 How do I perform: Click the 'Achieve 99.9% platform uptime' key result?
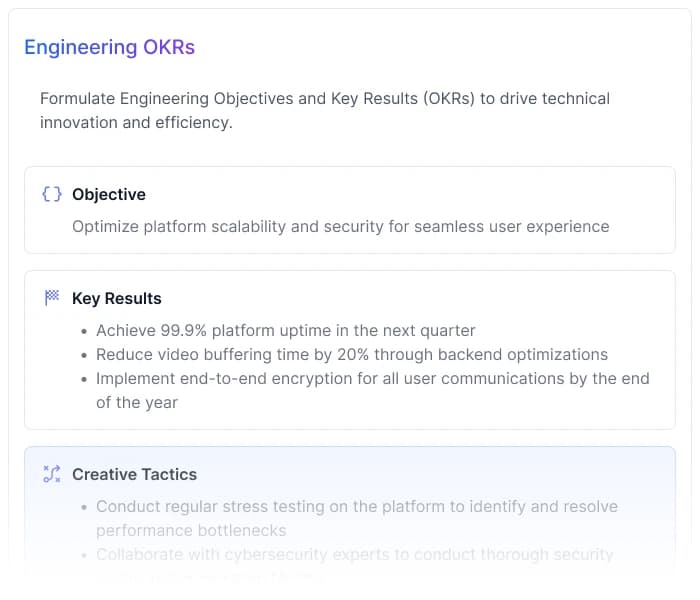click(x=285, y=330)
